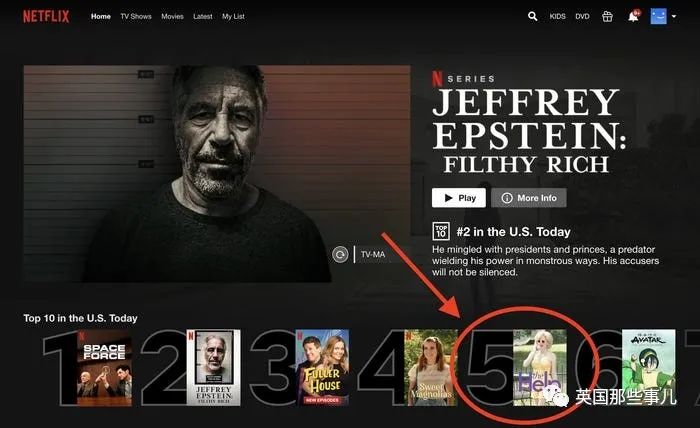Select the Fuller House thumbnail
The height and width of the screenshot is (428, 700).
[x=322, y=367]
